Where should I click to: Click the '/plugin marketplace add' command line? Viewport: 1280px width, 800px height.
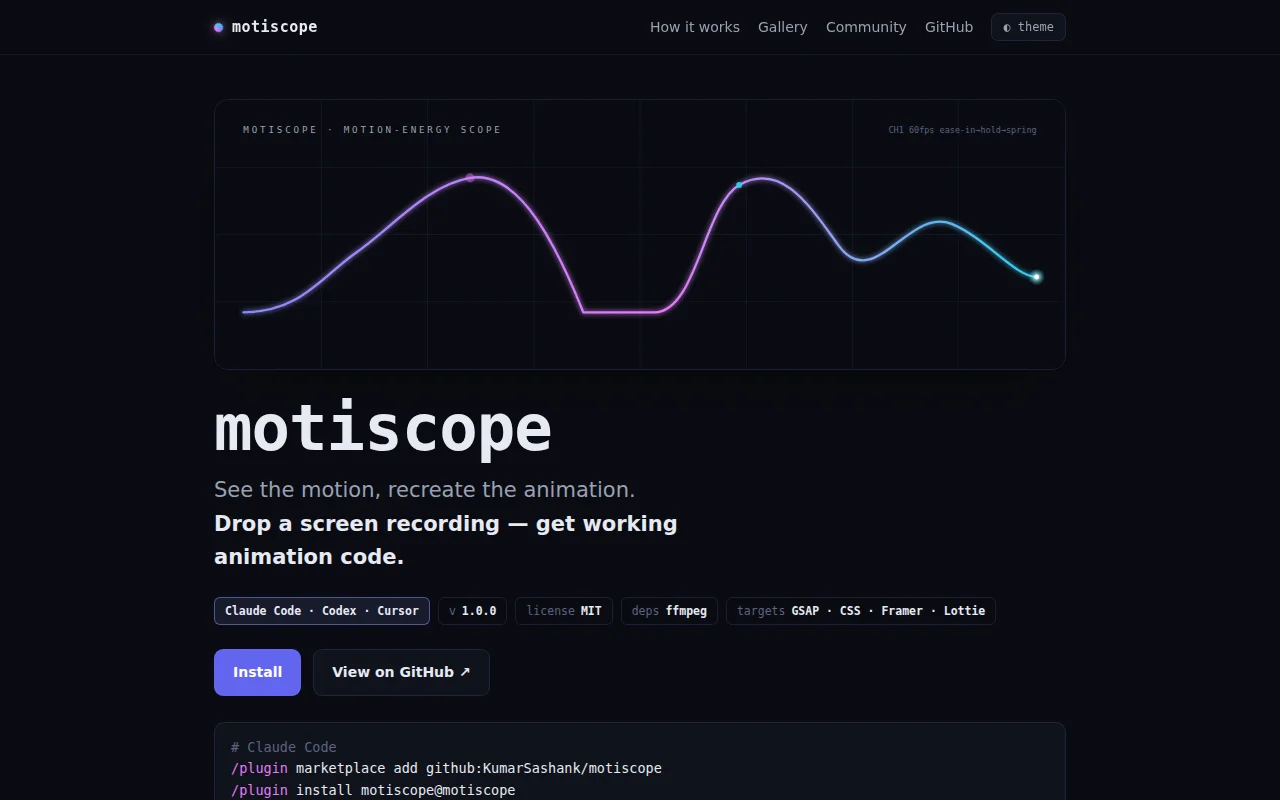point(446,768)
